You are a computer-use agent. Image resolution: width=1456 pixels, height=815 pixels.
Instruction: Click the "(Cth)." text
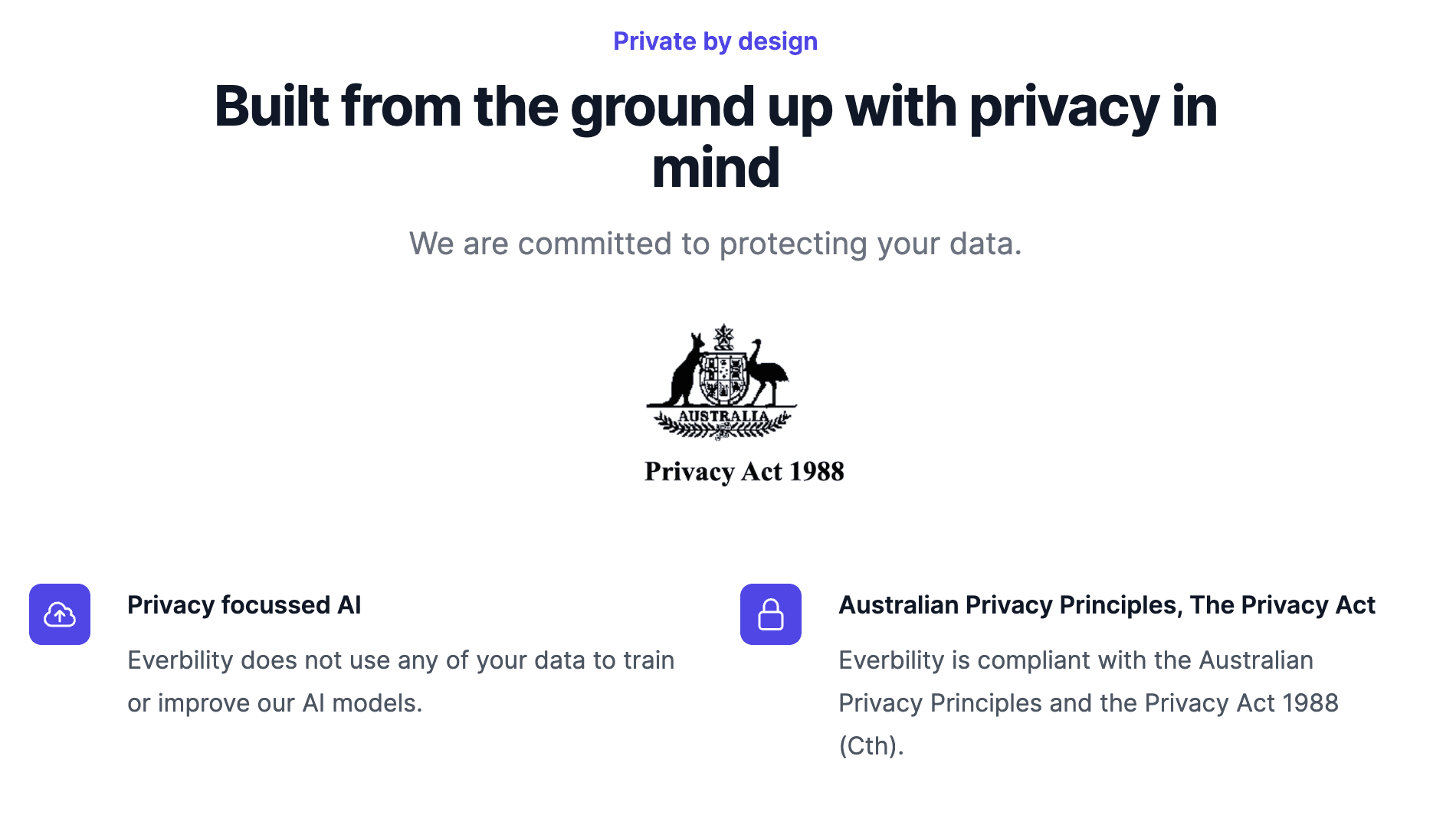tap(871, 746)
